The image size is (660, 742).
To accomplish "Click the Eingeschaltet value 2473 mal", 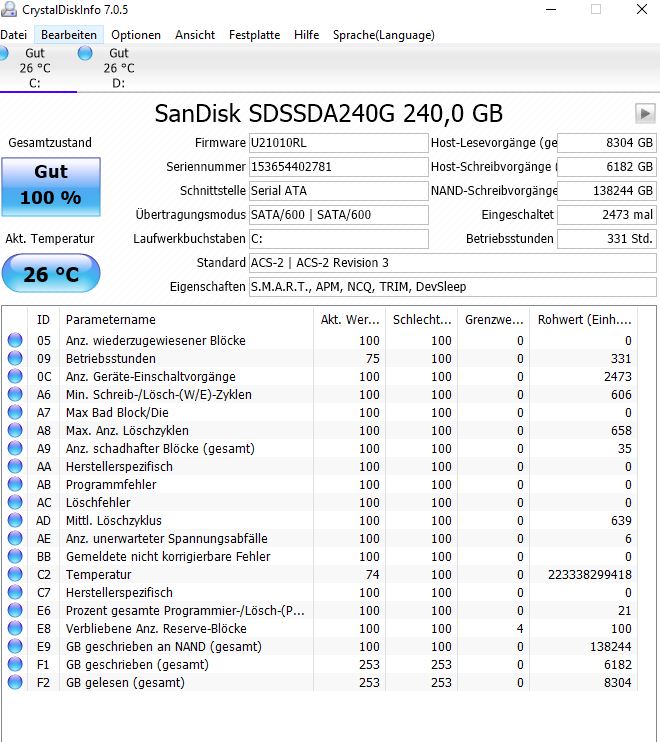I will click(x=607, y=215).
